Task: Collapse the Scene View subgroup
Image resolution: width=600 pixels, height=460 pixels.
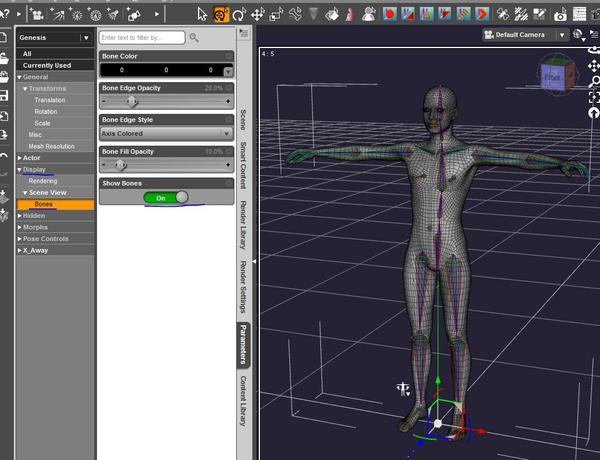Action: (x=25, y=192)
